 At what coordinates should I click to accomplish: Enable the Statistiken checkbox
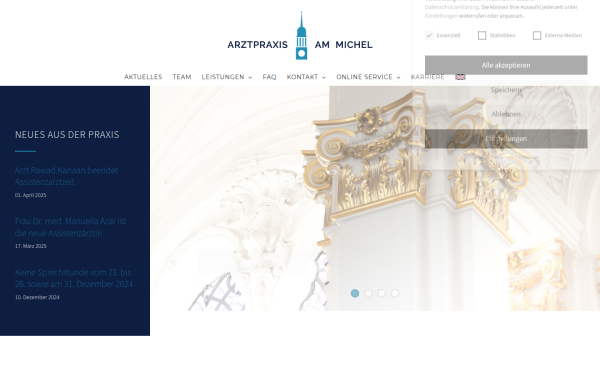(x=482, y=35)
